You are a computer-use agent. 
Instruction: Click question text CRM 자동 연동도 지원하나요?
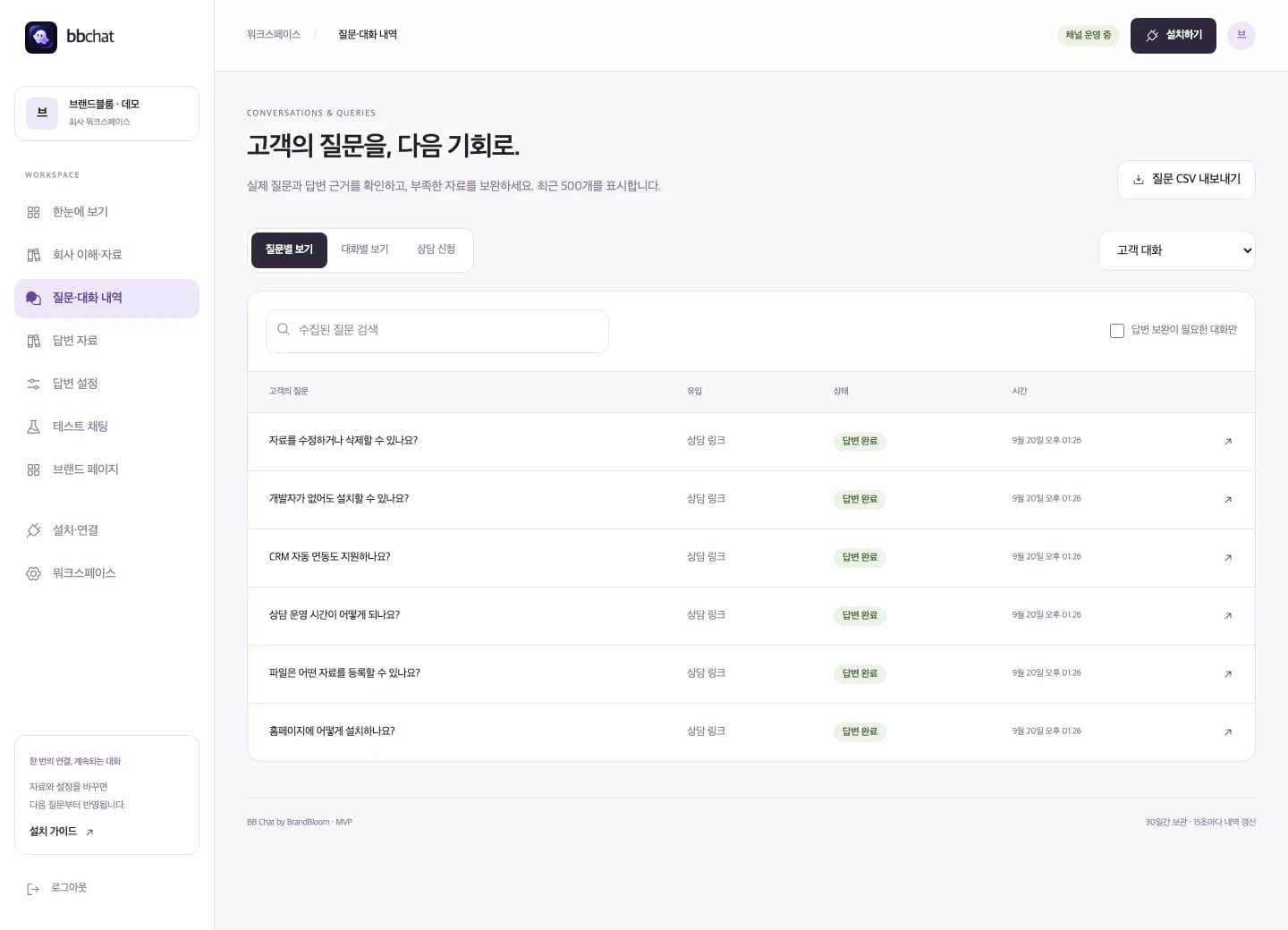(329, 557)
